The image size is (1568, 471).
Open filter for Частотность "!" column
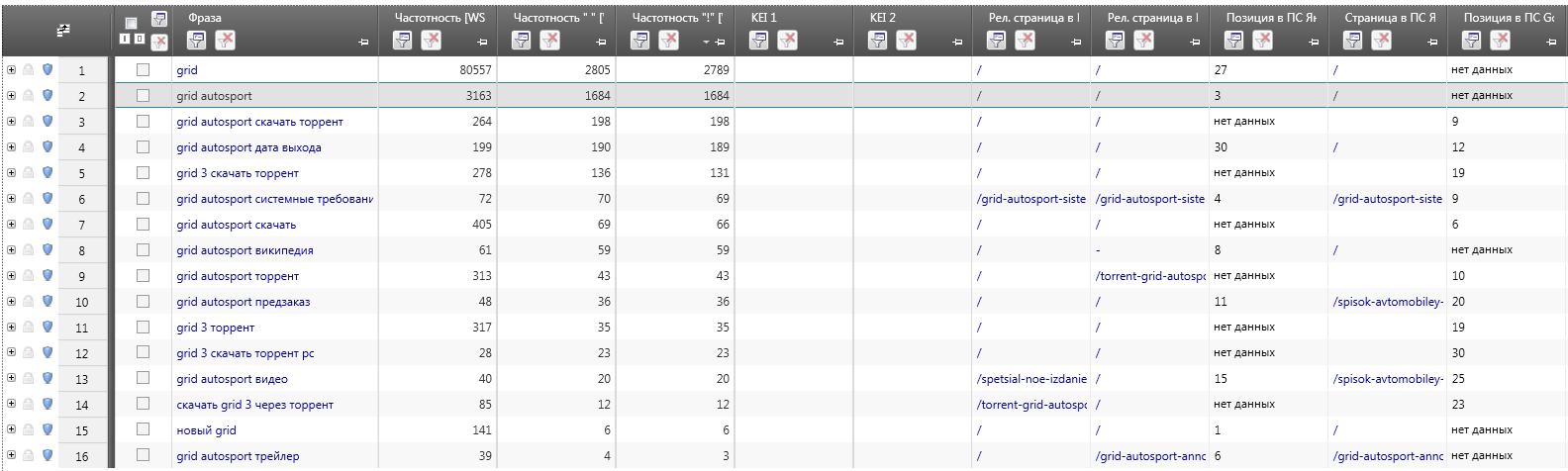tap(640, 40)
